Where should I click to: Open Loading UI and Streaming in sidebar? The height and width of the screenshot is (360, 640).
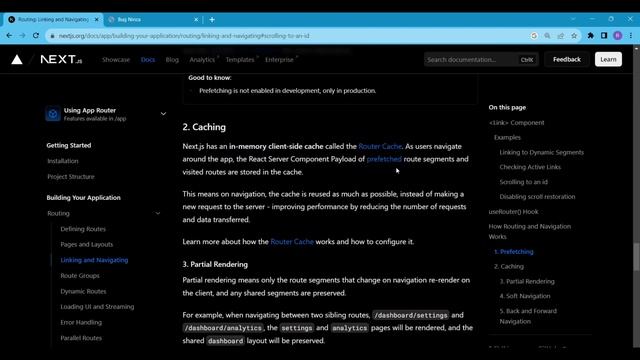pos(97,307)
